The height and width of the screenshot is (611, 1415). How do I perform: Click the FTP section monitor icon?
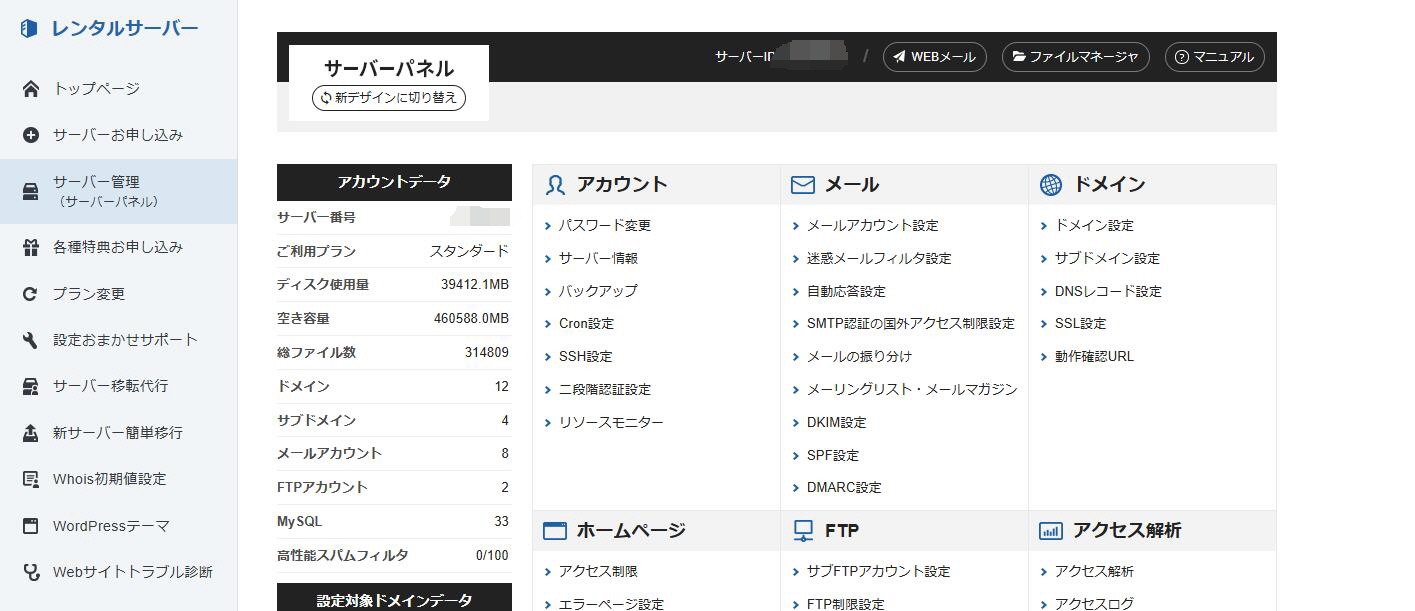pyautogui.click(x=803, y=531)
